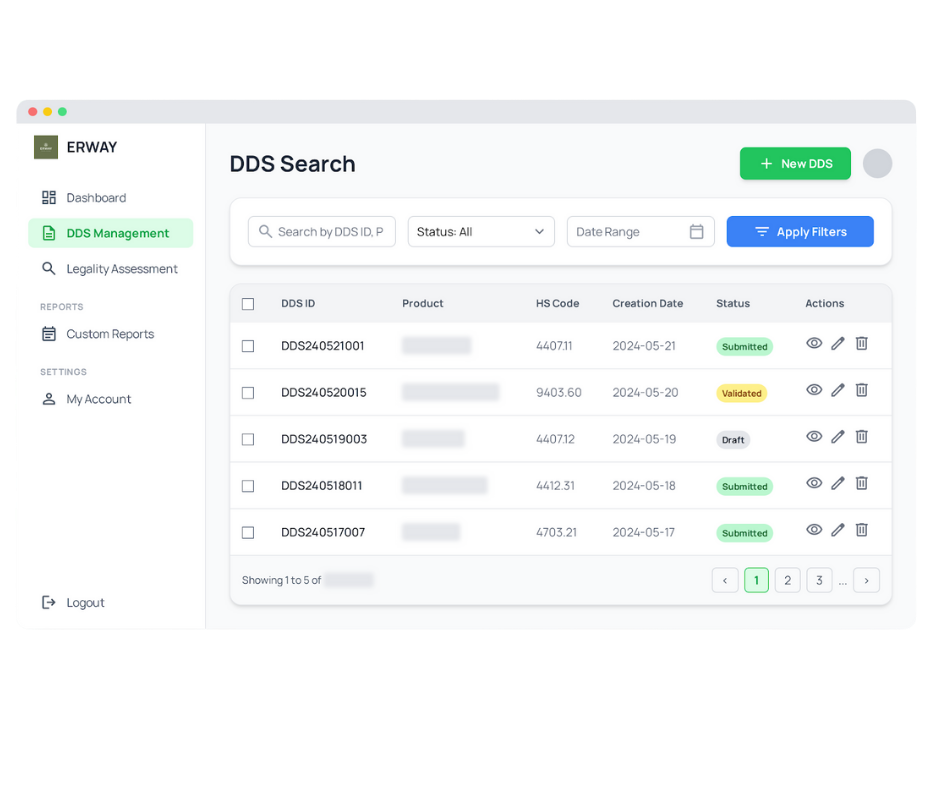Click the ERWAY logo icon
940x788 pixels.
[x=46, y=147]
